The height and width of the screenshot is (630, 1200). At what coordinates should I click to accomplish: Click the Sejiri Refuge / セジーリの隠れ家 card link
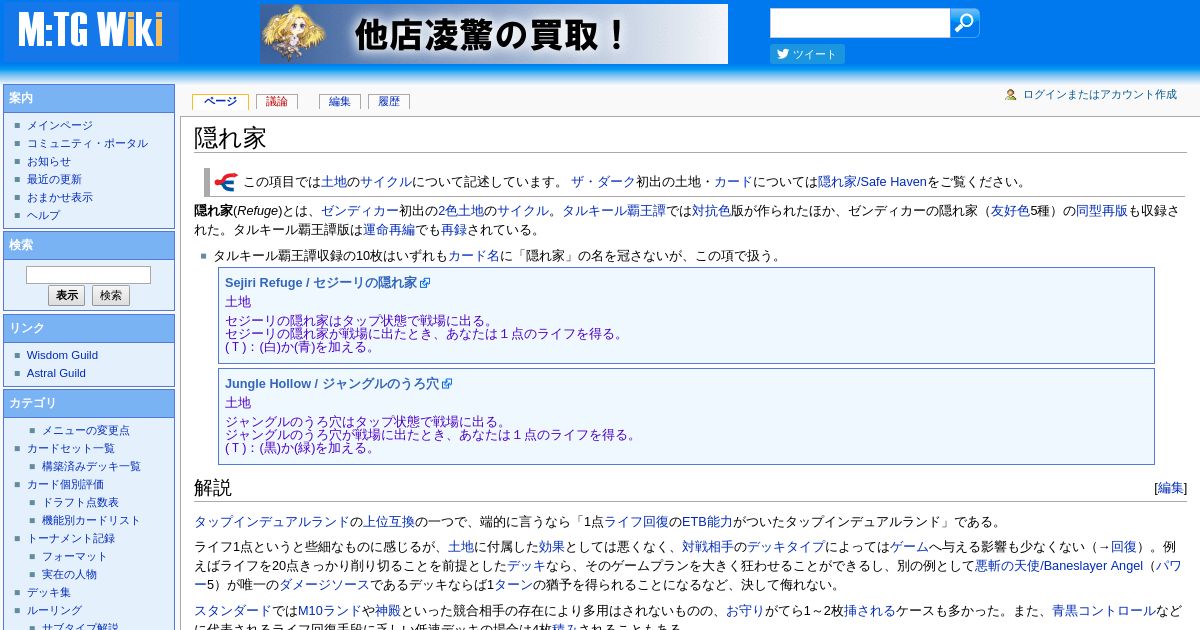321,283
